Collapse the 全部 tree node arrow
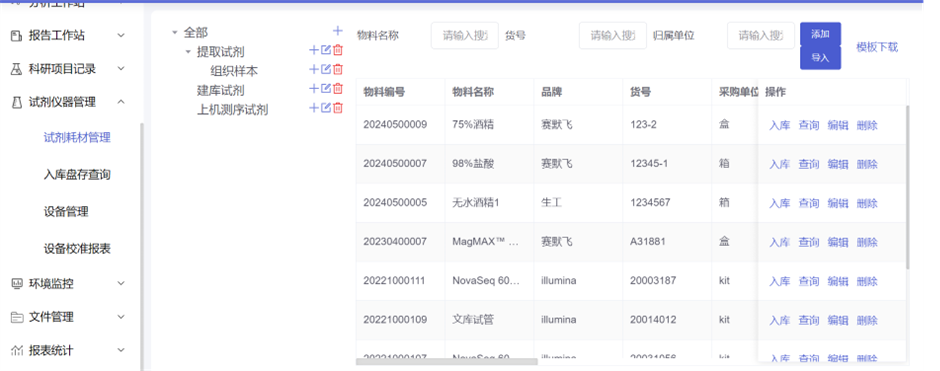The height and width of the screenshot is (371, 940). [175, 32]
